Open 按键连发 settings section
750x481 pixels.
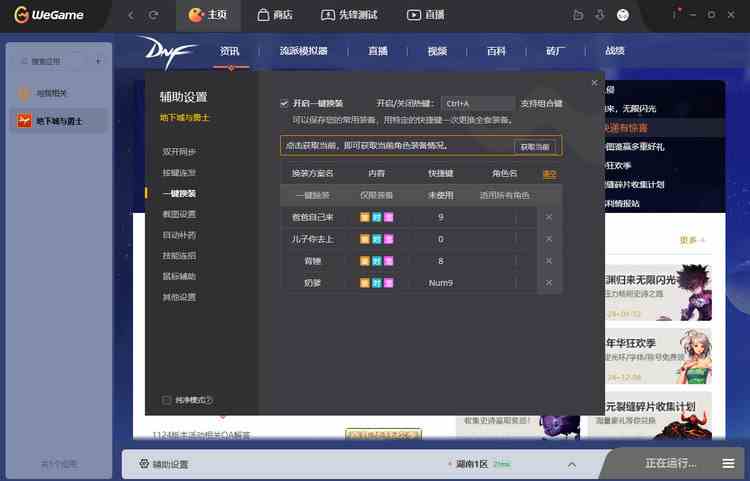(179, 173)
